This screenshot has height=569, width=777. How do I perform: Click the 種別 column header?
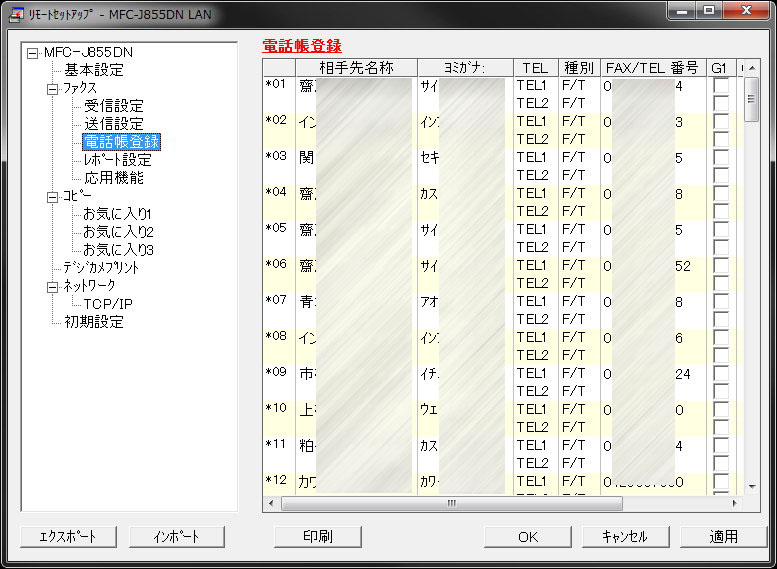(579, 68)
